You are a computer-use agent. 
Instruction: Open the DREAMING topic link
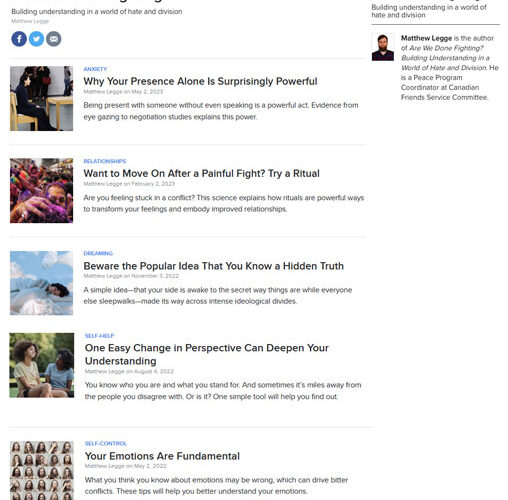[x=98, y=253]
